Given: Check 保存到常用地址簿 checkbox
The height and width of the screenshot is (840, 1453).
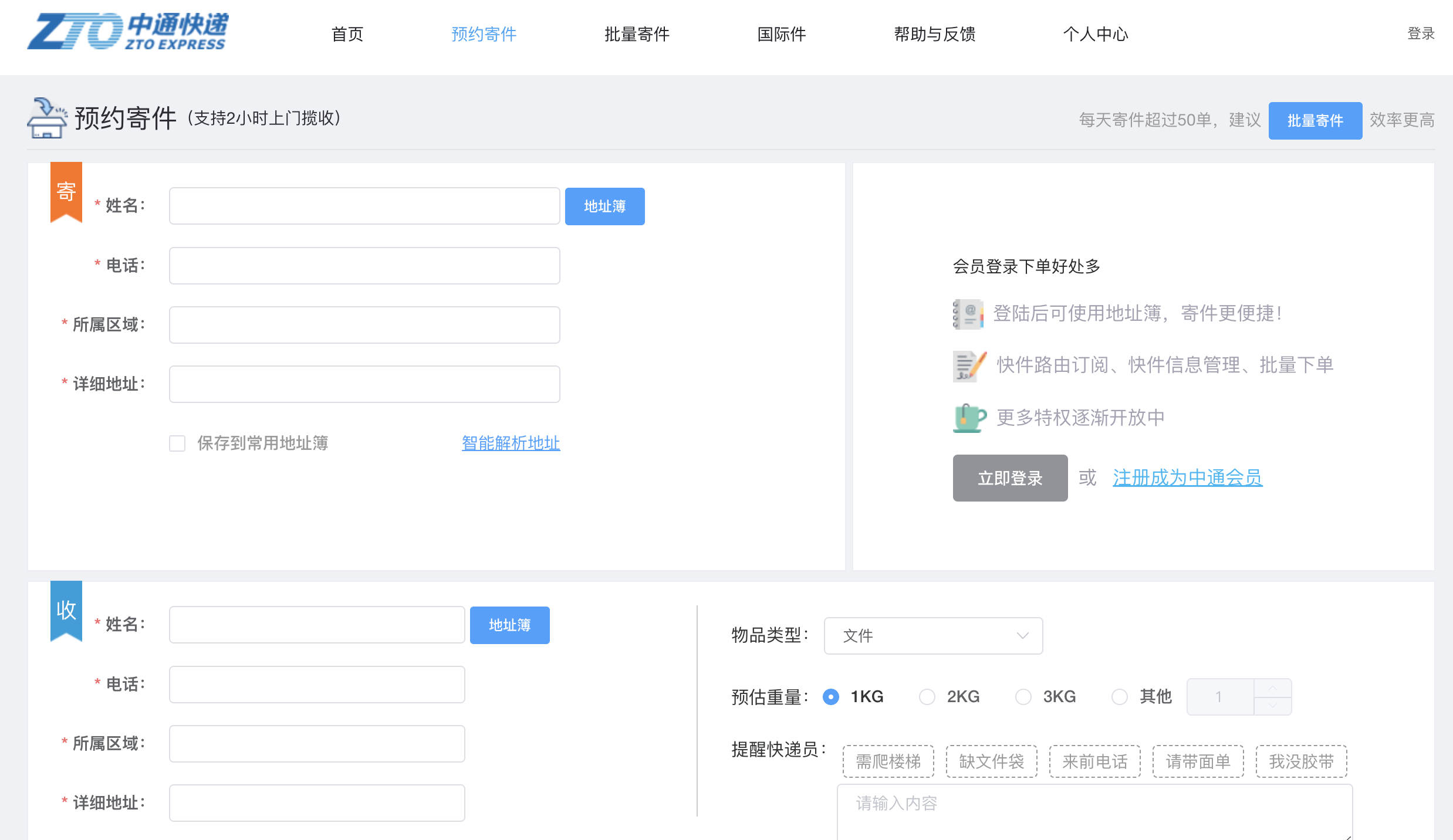Looking at the screenshot, I should click(177, 443).
